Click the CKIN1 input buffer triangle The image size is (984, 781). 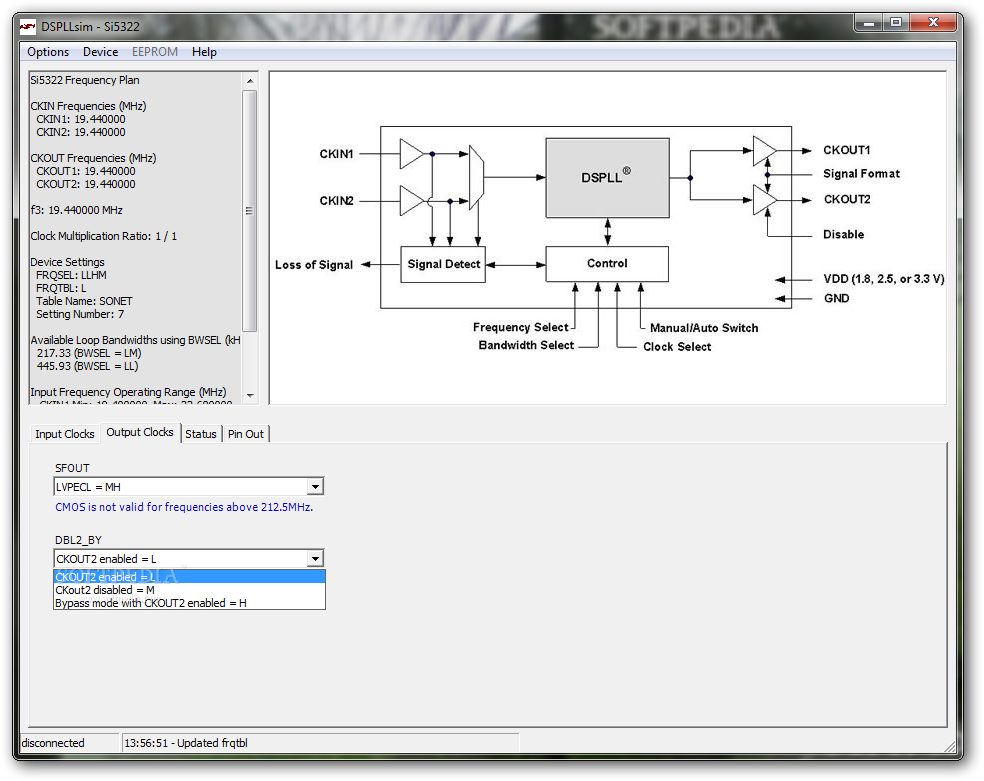point(411,154)
